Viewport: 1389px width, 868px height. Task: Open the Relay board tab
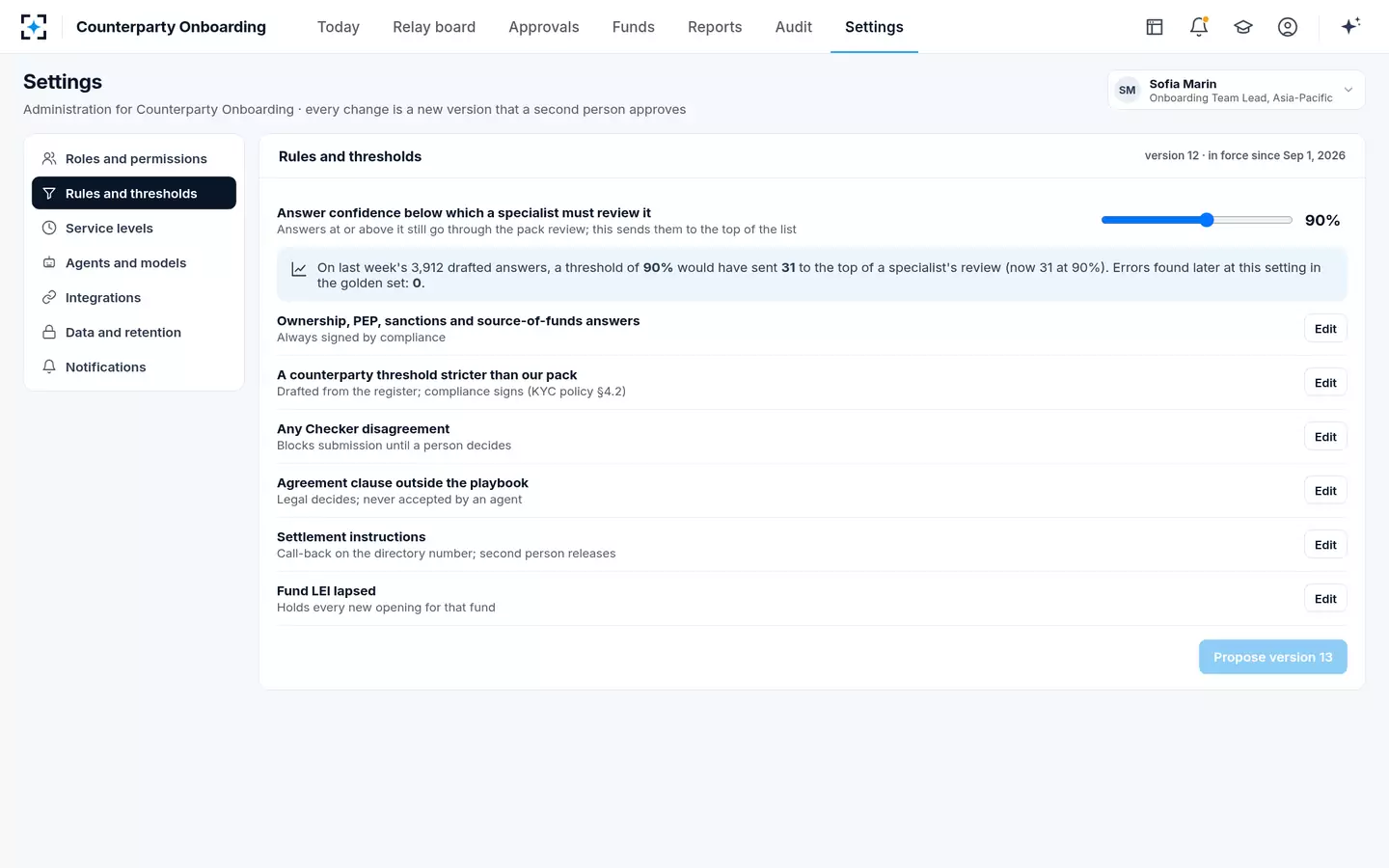point(434,27)
